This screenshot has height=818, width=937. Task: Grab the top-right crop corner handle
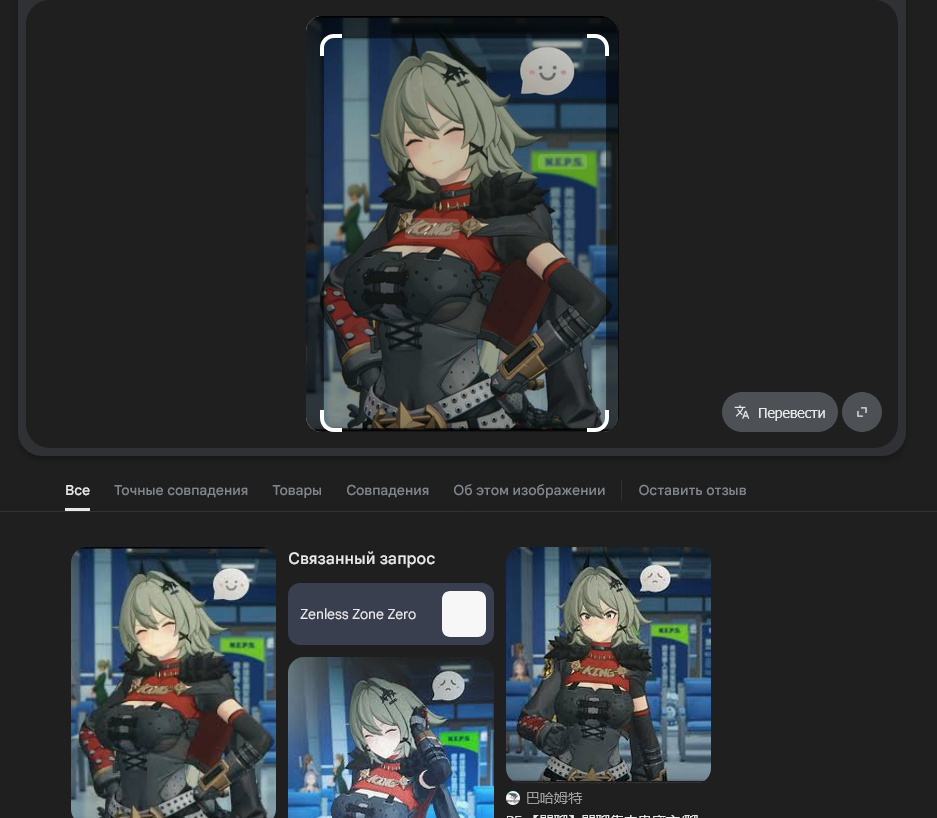coord(598,45)
